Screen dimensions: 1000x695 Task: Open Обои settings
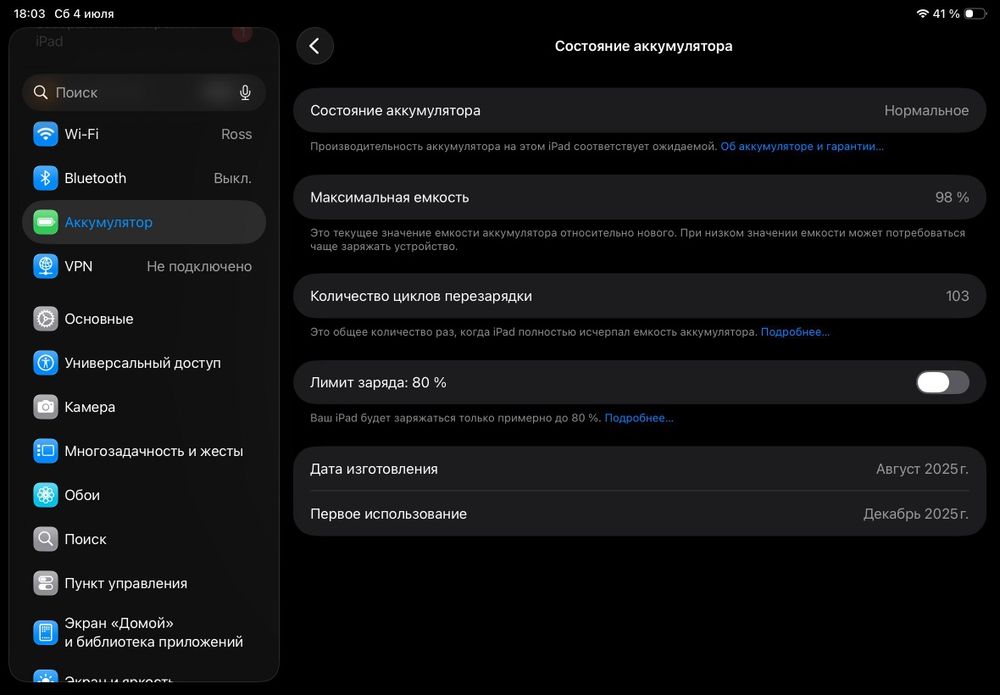144,495
